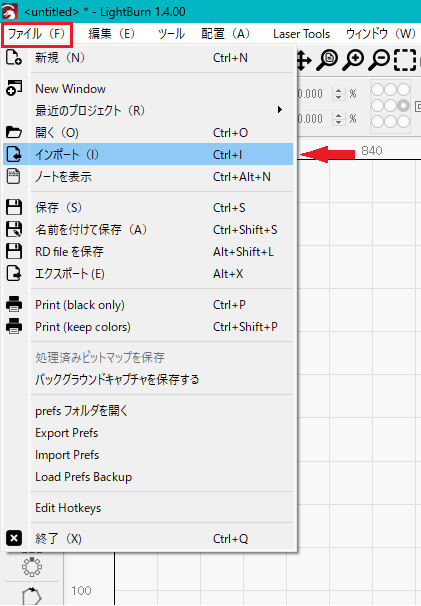421x606 pixels.
Task: Activate the Pan/Move arrows tool icon
Action: [304, 61]
